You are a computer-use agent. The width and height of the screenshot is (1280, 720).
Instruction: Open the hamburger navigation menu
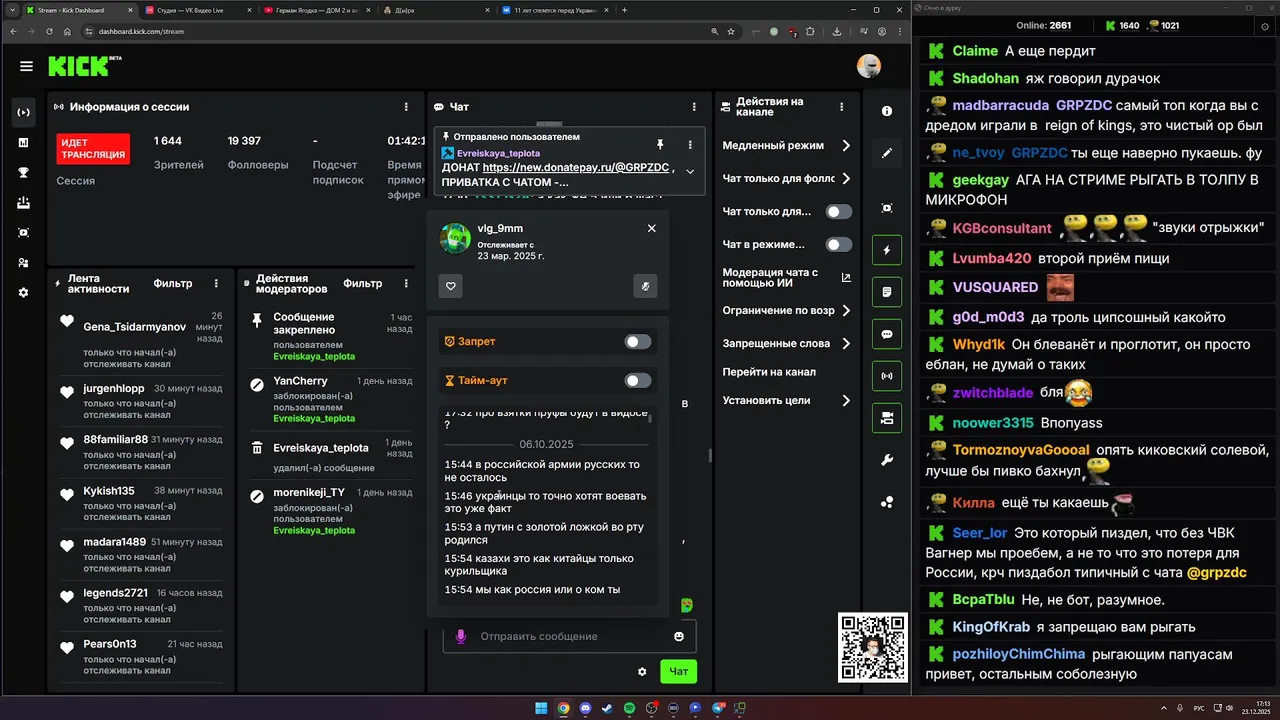tap(26, 66)
